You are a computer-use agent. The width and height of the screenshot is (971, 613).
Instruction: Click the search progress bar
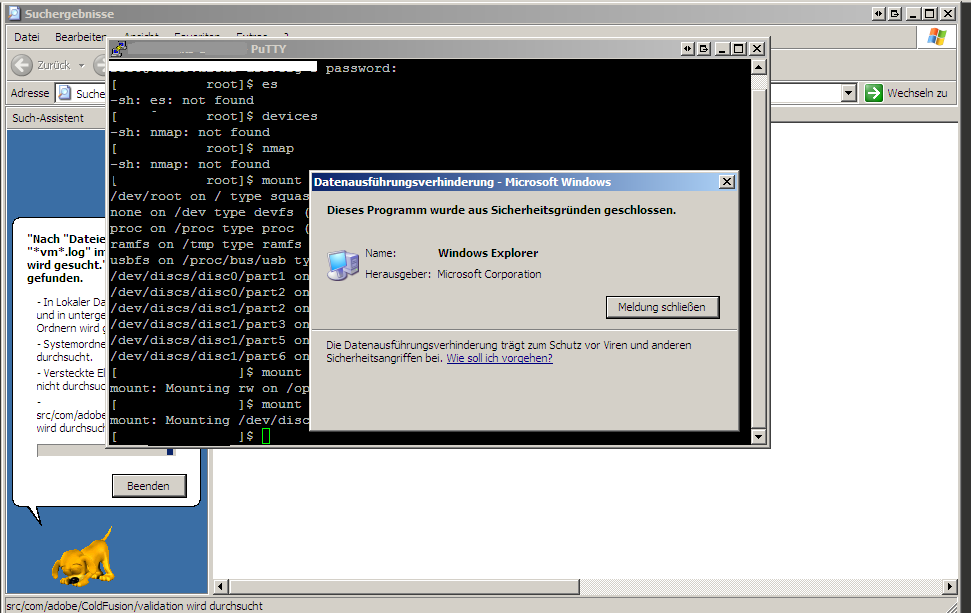point(106,451)
